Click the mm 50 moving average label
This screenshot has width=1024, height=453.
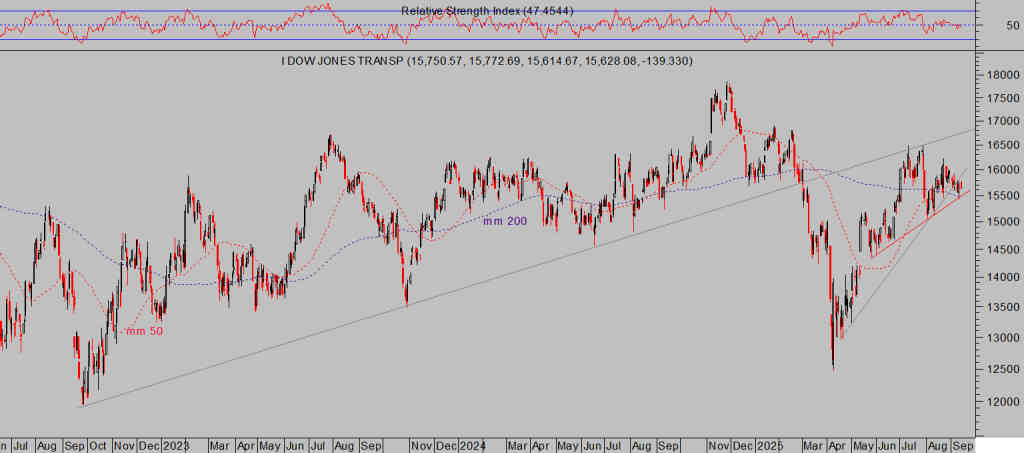[144, 332]
